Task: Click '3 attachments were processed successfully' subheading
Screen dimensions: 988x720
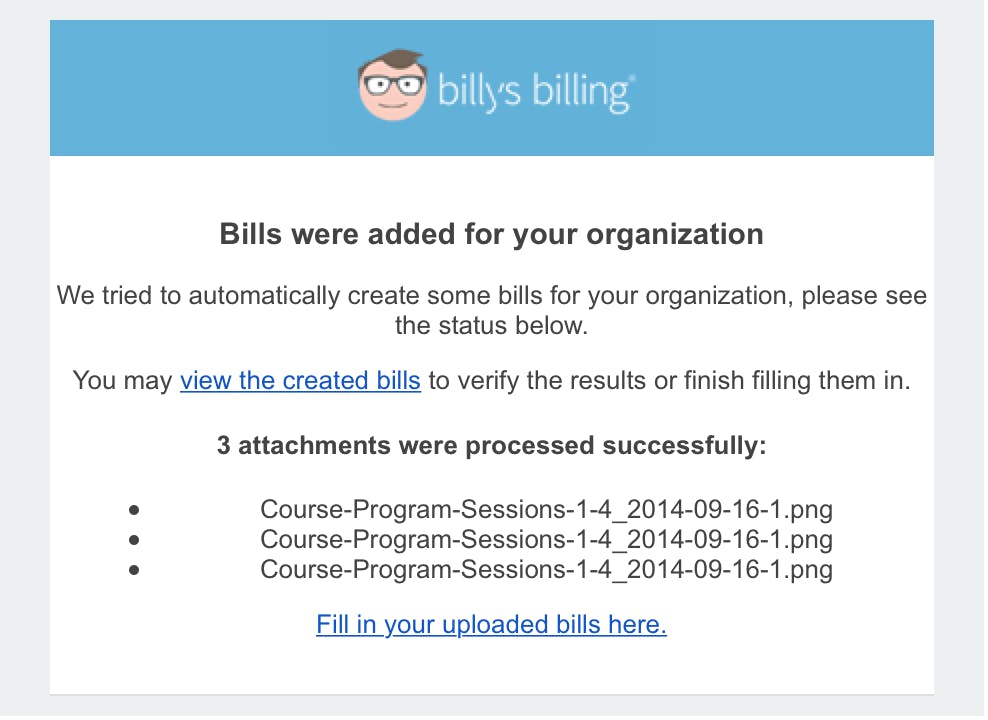Action: pyautogui.click(x=491, y=445)
